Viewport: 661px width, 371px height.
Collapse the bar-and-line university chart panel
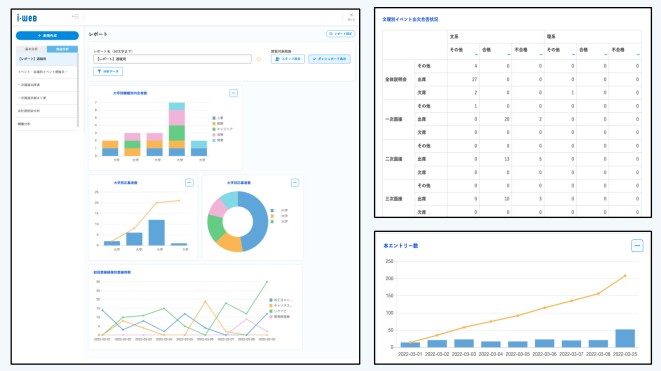click(x=189, y=183)
